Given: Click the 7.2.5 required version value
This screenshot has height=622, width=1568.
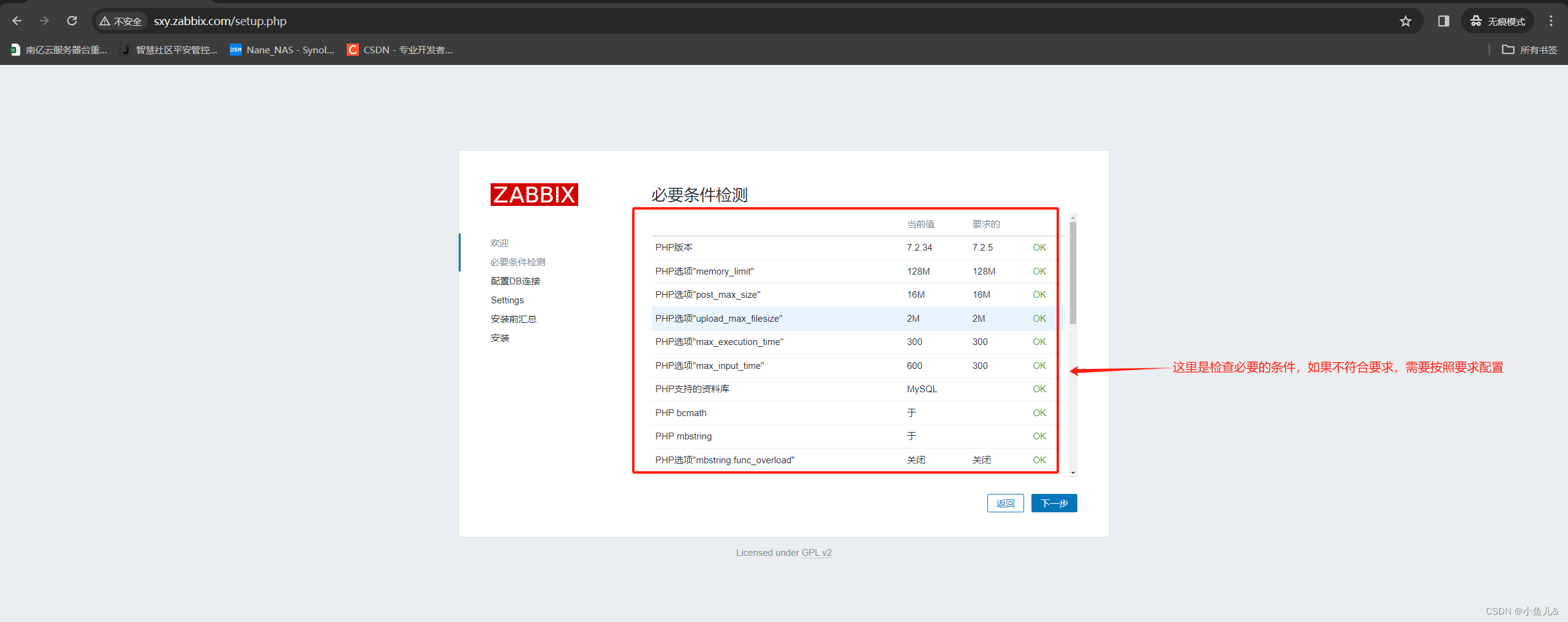Looking at the screenshot, I should [982, 248].
